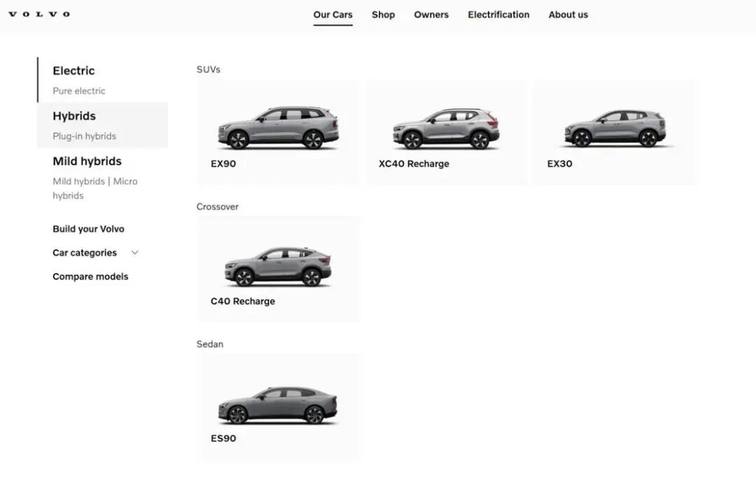
Task: Select Mild hybrids category
Action: [87, 161]
